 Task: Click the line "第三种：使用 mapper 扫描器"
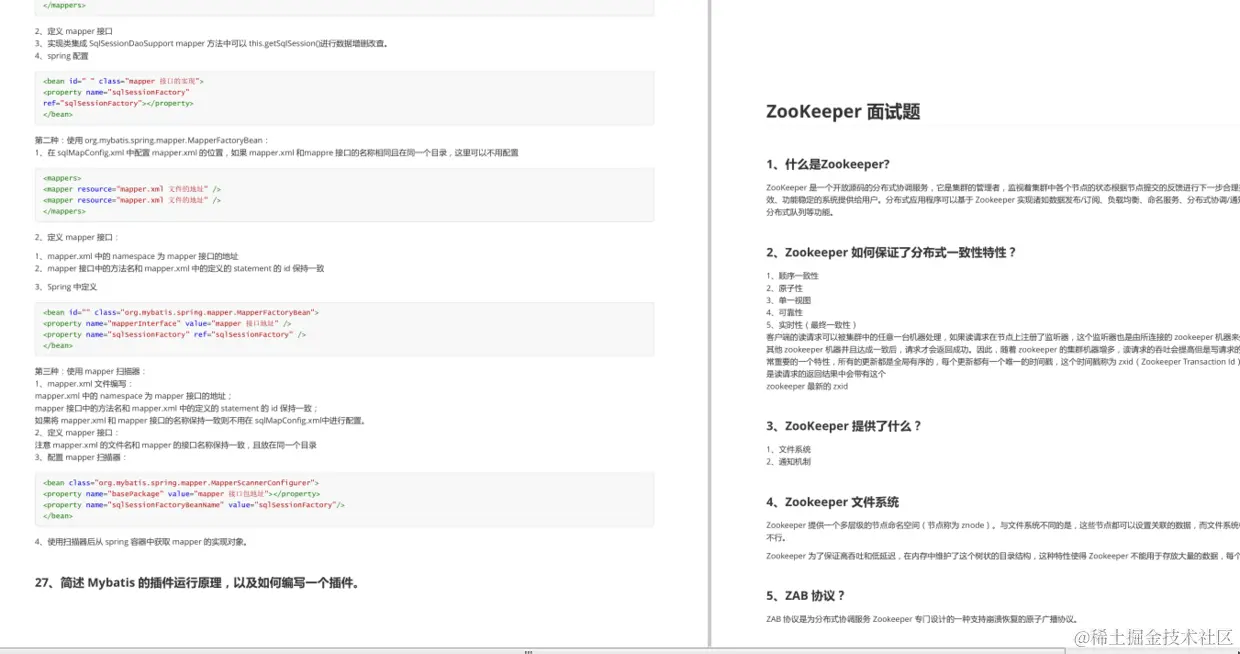tap(91, 371)
